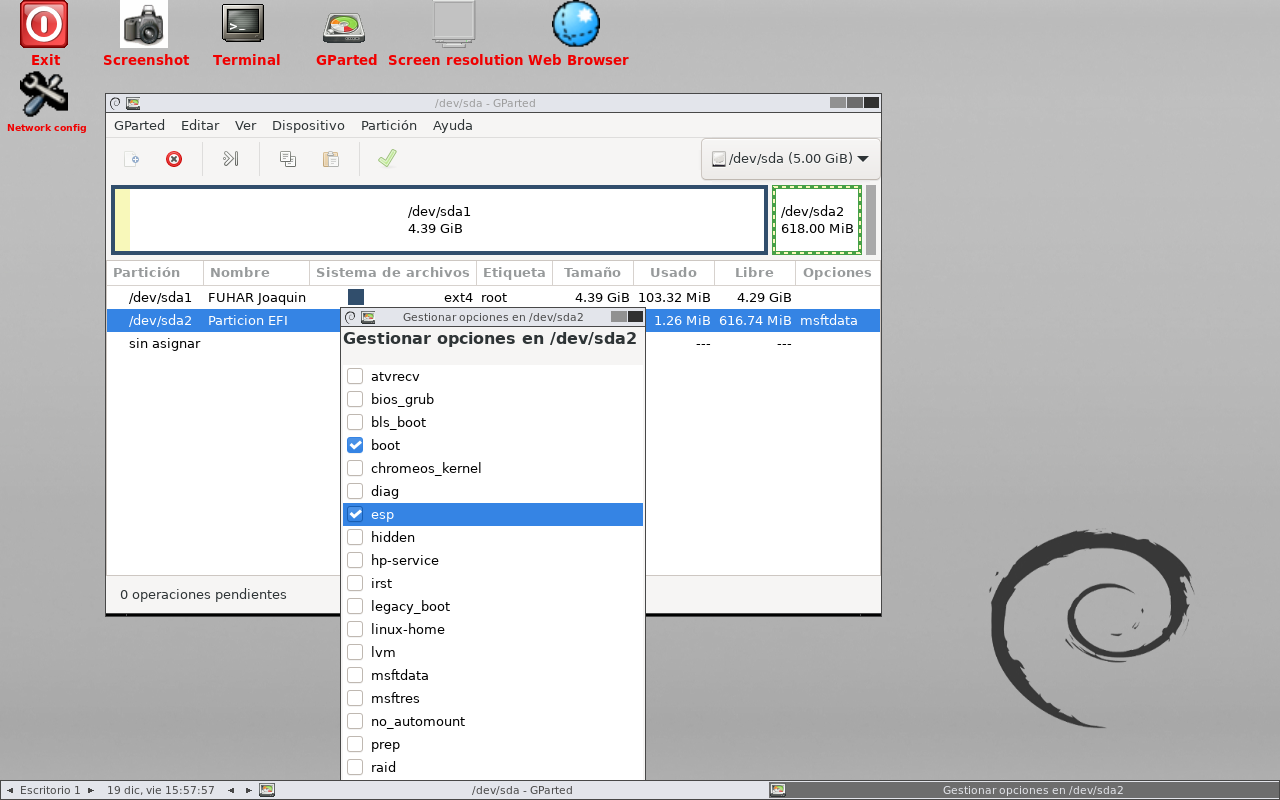Select the /dev/sda1 partition row
Viewport: 1280px width, 800px height.
[x=159, y=297]
